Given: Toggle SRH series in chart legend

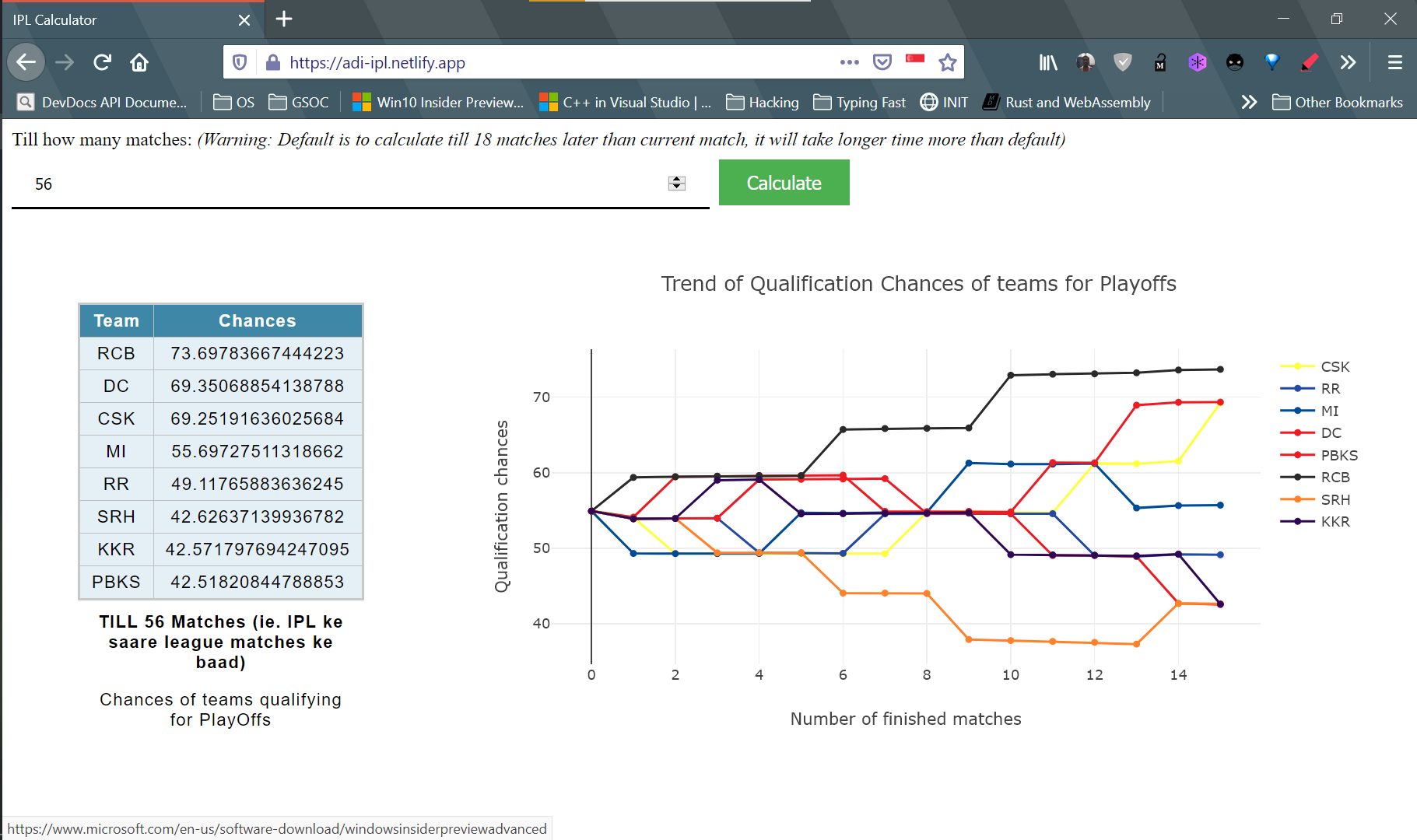Looking at the screenshot, I should [1316, 499].
